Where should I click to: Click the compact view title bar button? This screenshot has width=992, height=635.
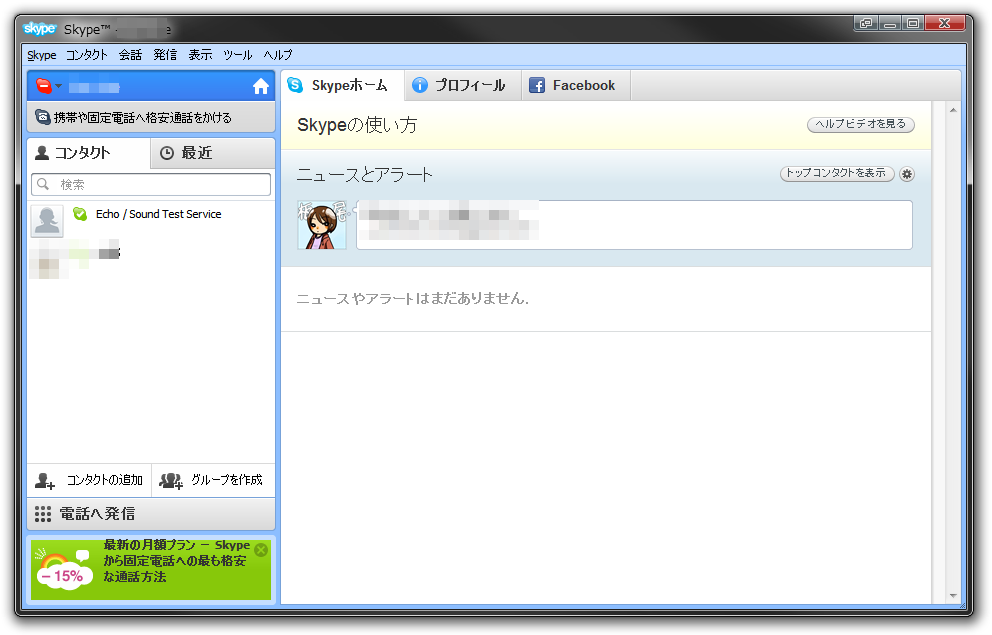point(865,23)
